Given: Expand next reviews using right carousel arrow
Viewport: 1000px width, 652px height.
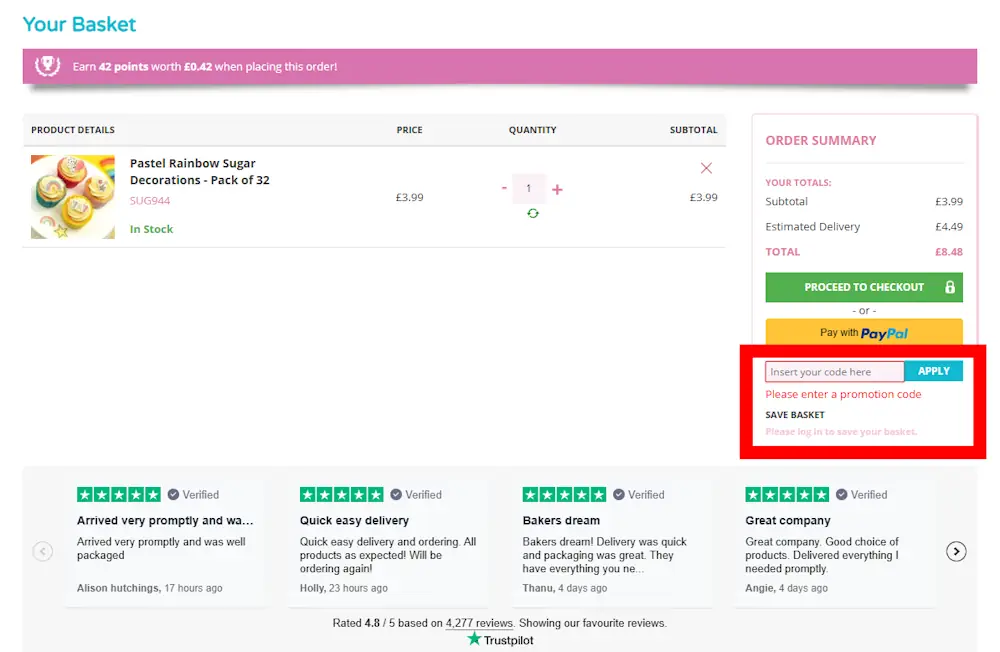Looking at the screenshot, I should coord(956,551).
